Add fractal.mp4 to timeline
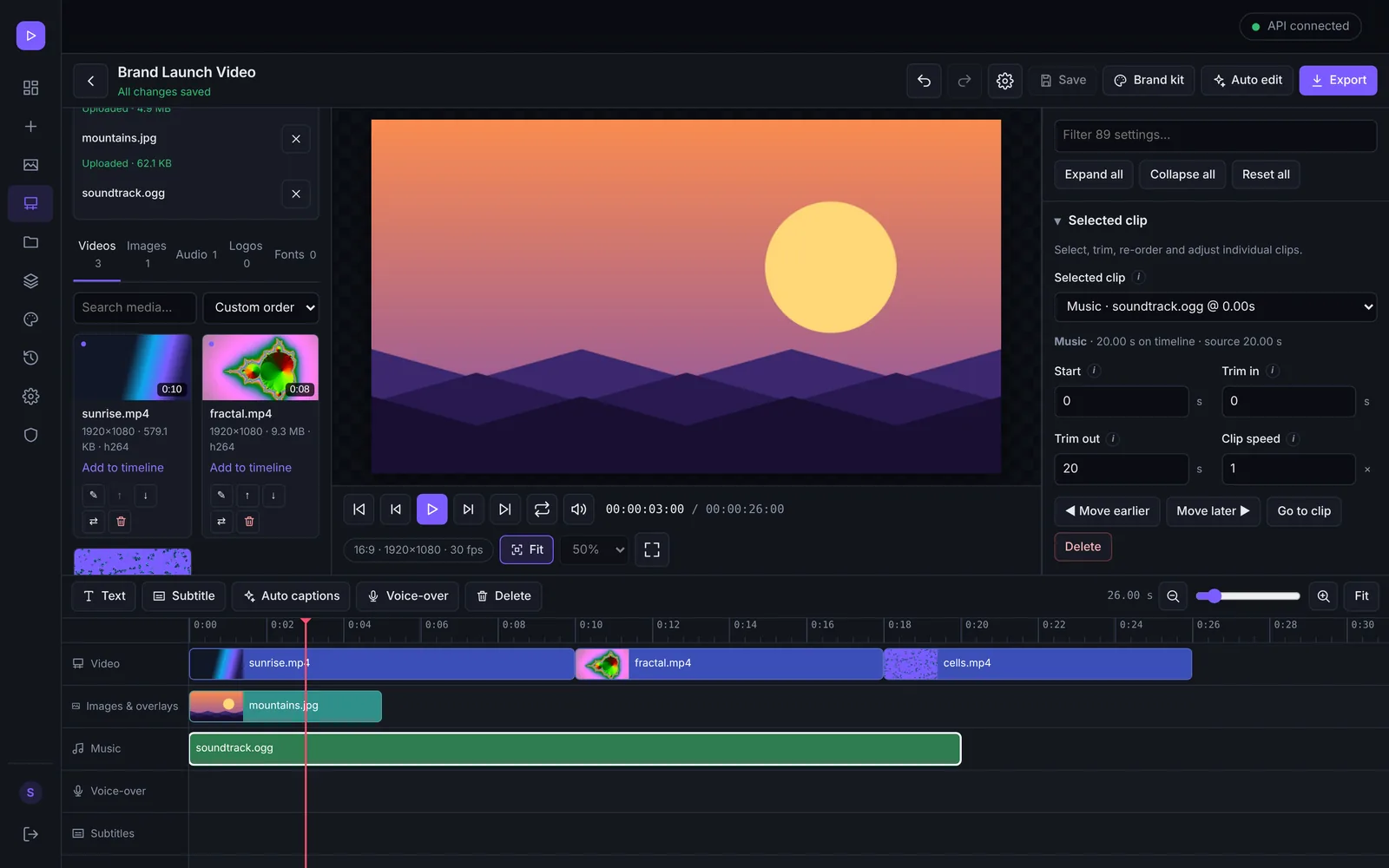This screenshot has height=868, width=1389. click(x=251, y=468)
